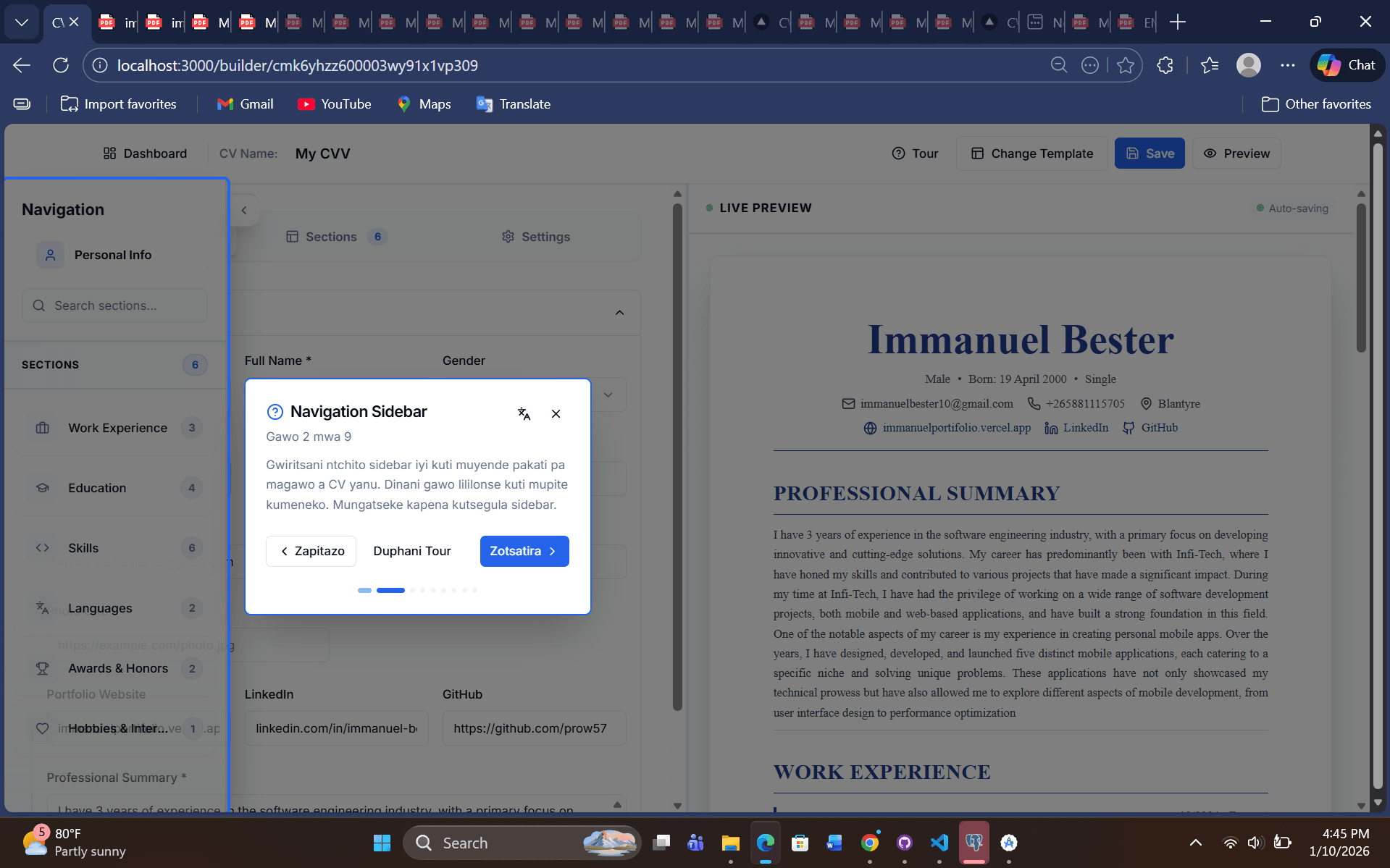Viewport: 1390px width, 868px height.
Task: Open a new browser tab
Action: [x=1178, y=22]
